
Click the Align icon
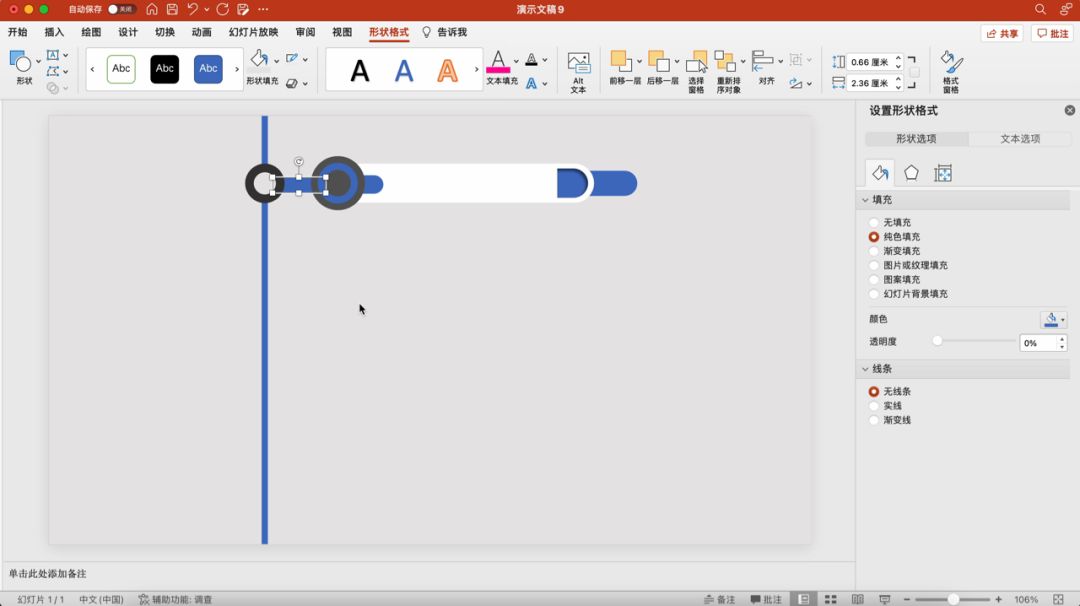pyautogui.click(x=762, y=61)
